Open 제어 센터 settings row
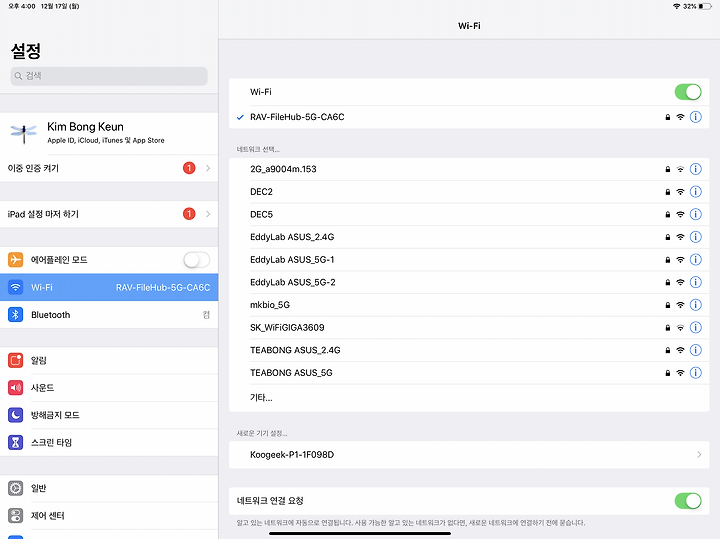The width and height of the screenshot is (720, 539). coord(109,516)
